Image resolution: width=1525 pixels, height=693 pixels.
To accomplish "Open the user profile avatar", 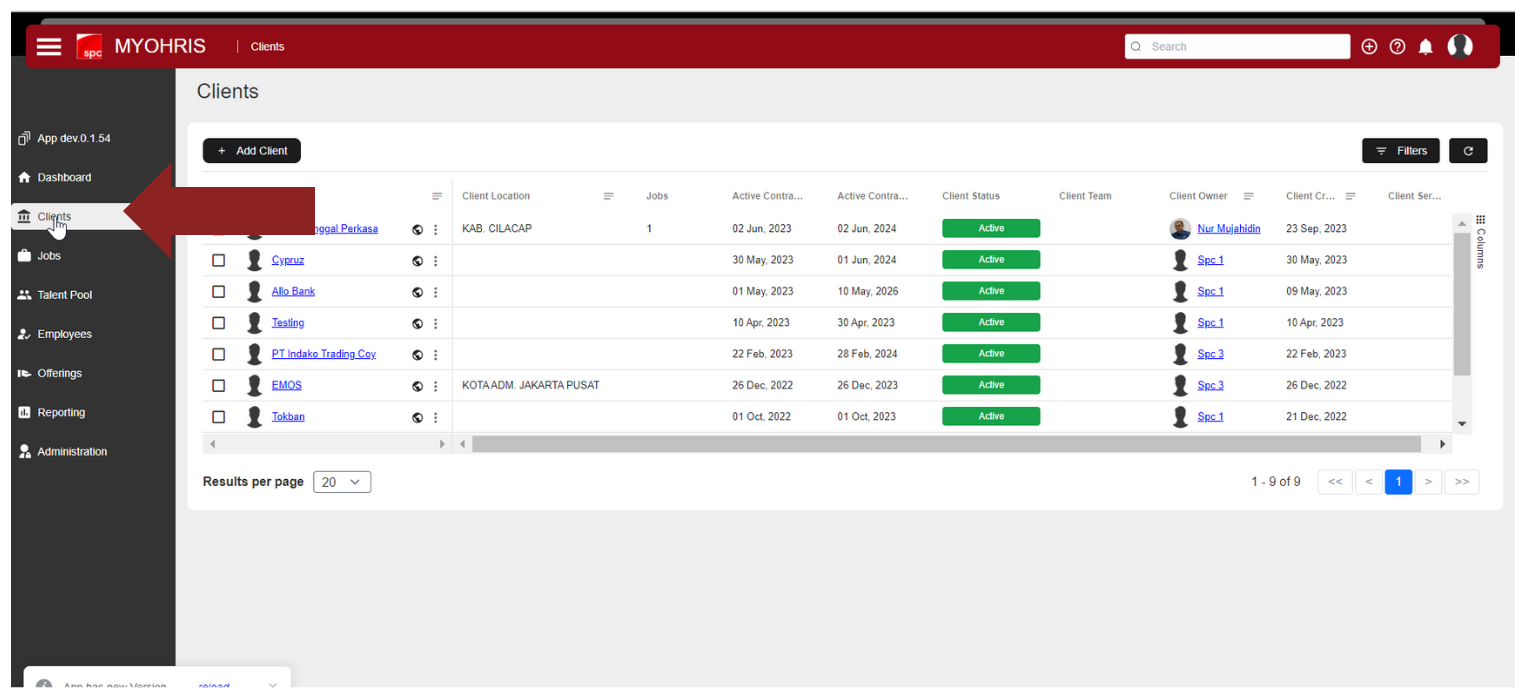I will (1460, 46).
